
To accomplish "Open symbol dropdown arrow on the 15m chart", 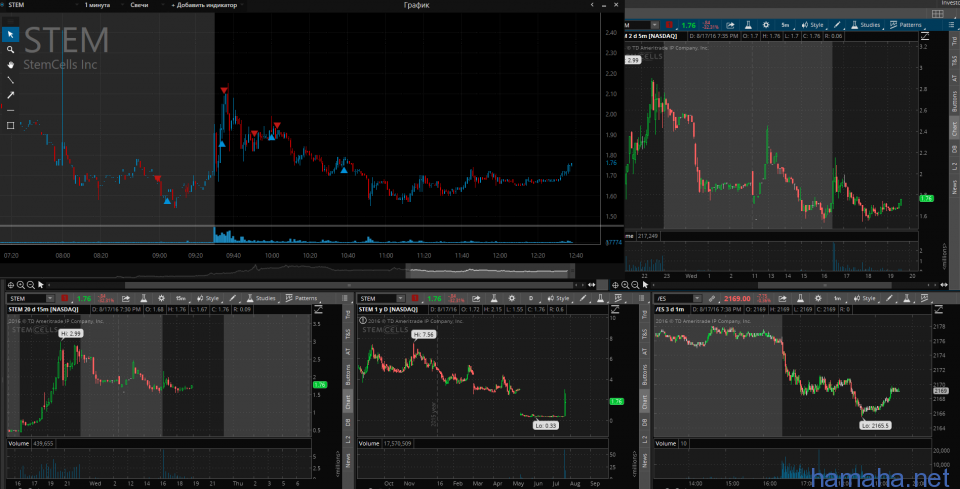I will click(50, 299).
